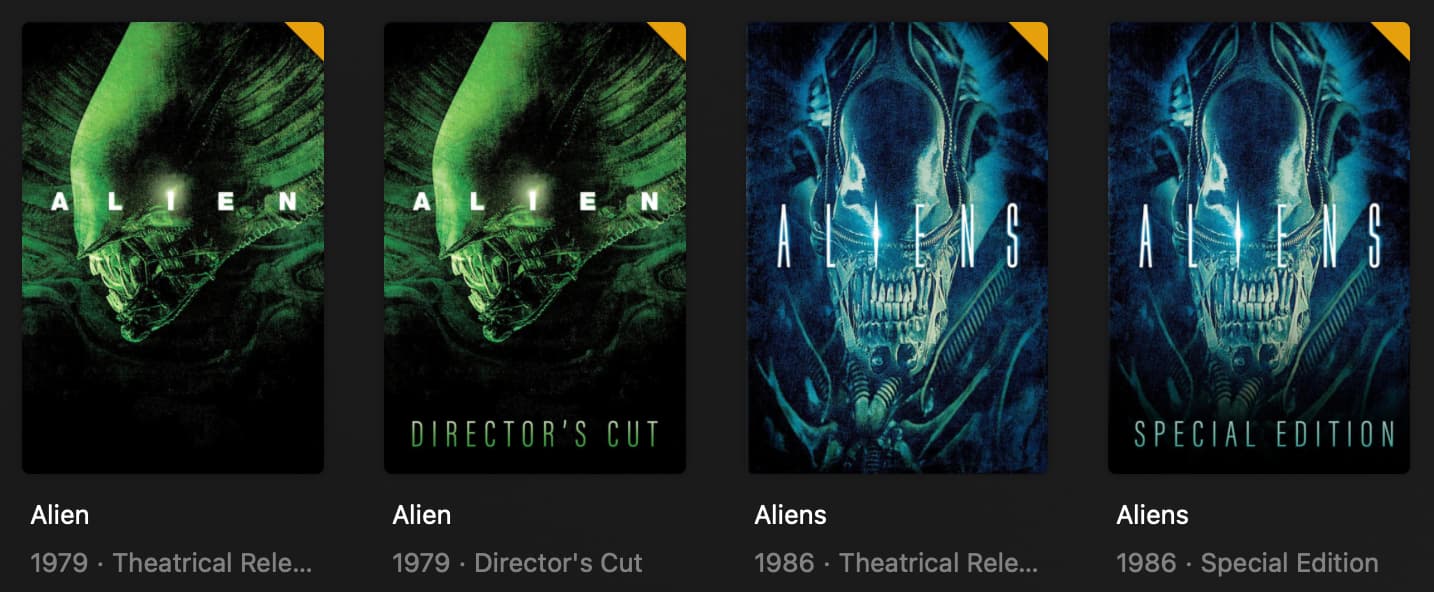Click the Alien title above "1979 · Director's Cut"
The width and height of the screenshot is (1434, 592).
point(422,515)
